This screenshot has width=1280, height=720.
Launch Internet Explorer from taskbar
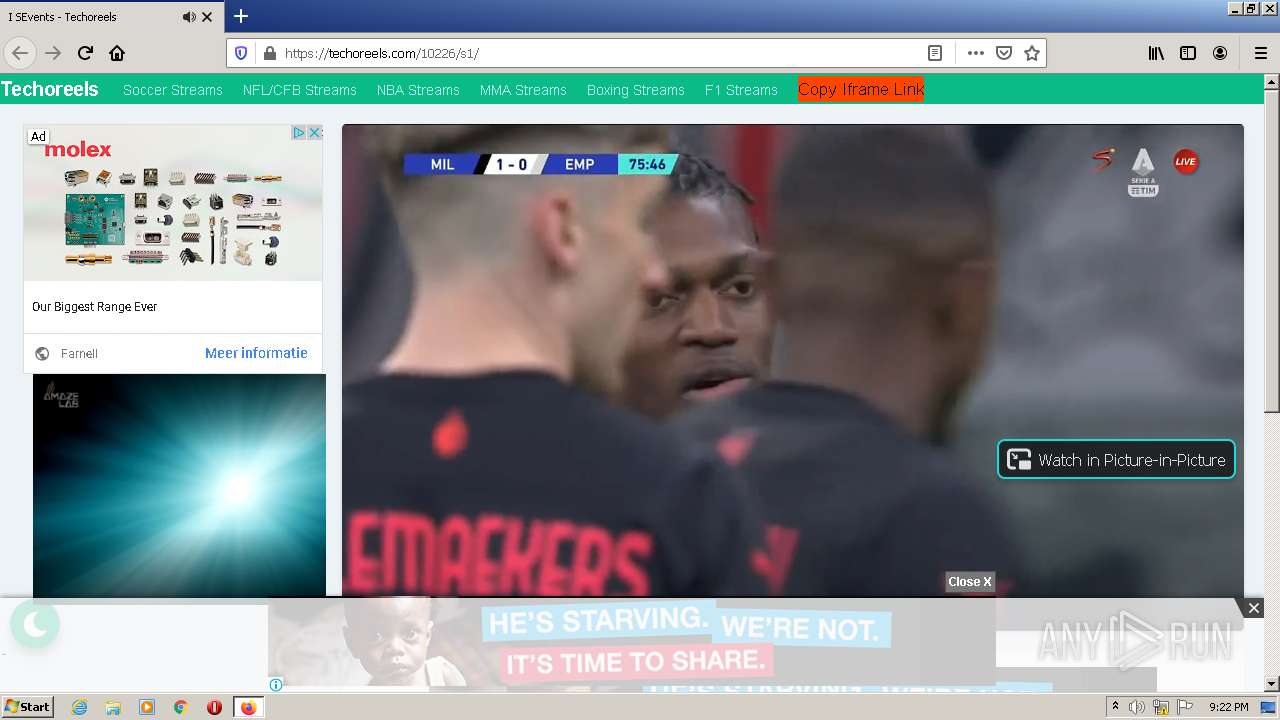(x=79, y=707)
